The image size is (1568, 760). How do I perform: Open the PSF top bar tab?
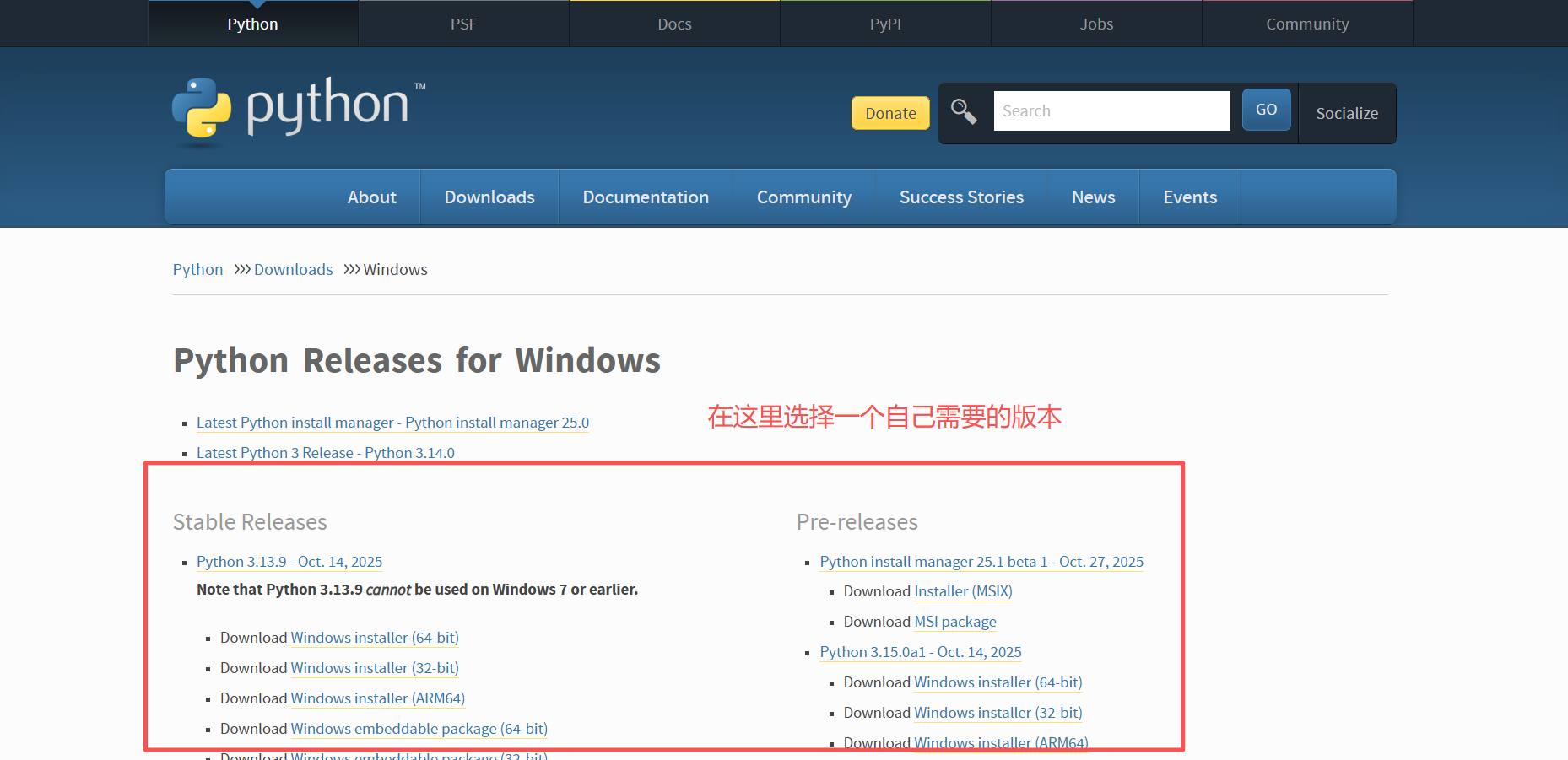463,24
